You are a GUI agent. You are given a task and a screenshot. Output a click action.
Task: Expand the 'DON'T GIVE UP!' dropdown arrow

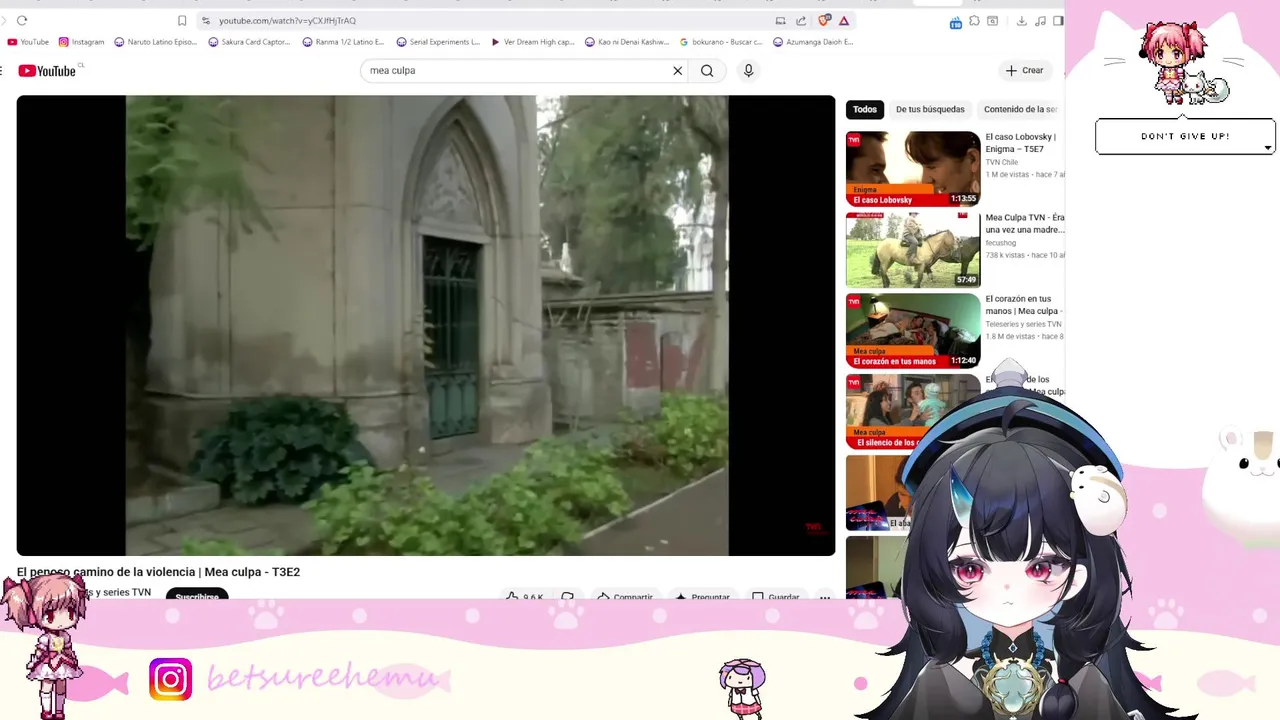coord(1267,148)
